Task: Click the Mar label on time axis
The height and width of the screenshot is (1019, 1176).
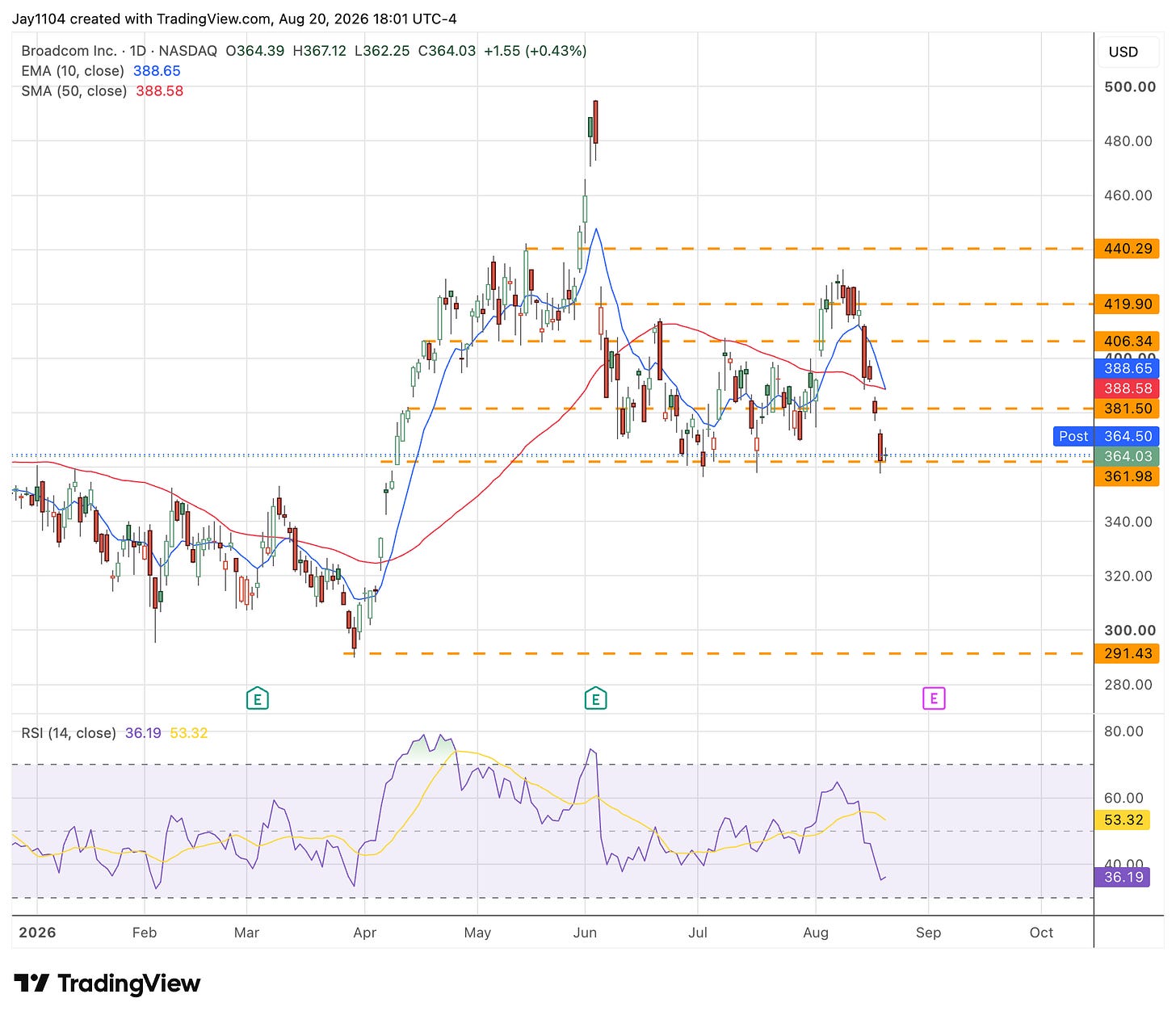Action: (246, 933)
